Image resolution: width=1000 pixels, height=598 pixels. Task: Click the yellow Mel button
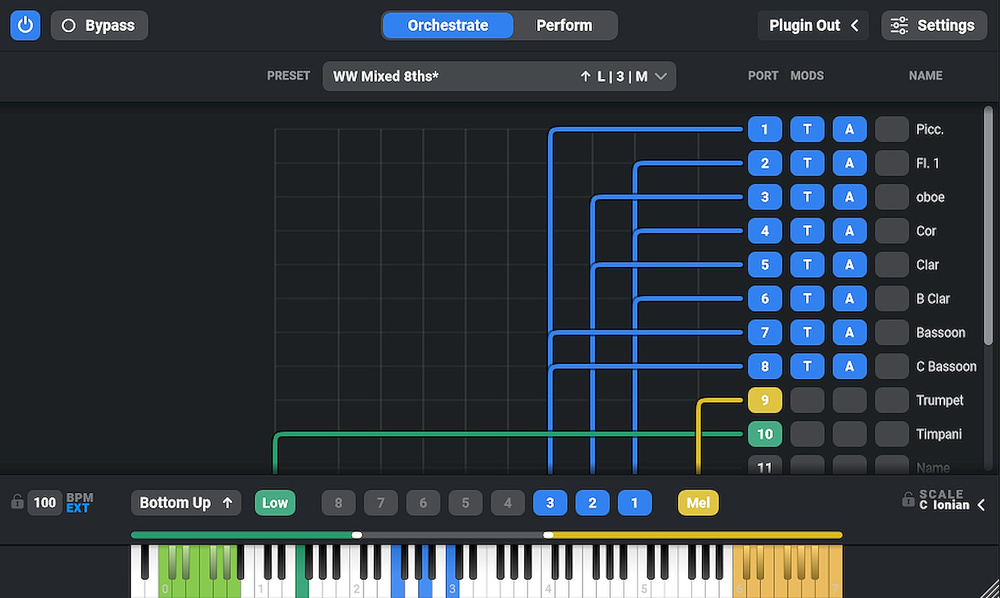pos(698,503)
